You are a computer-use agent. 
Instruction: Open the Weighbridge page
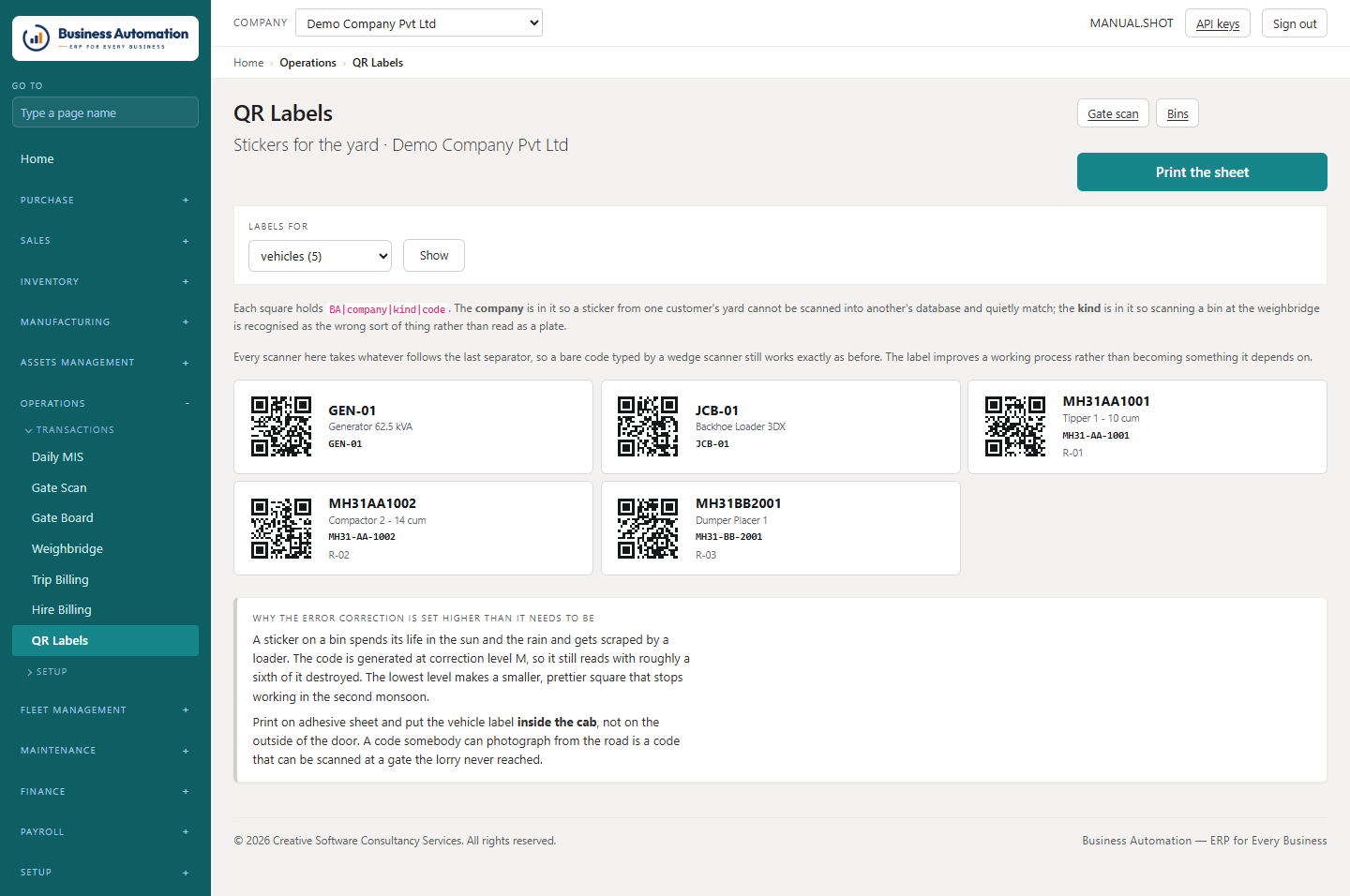coord(105,549)
